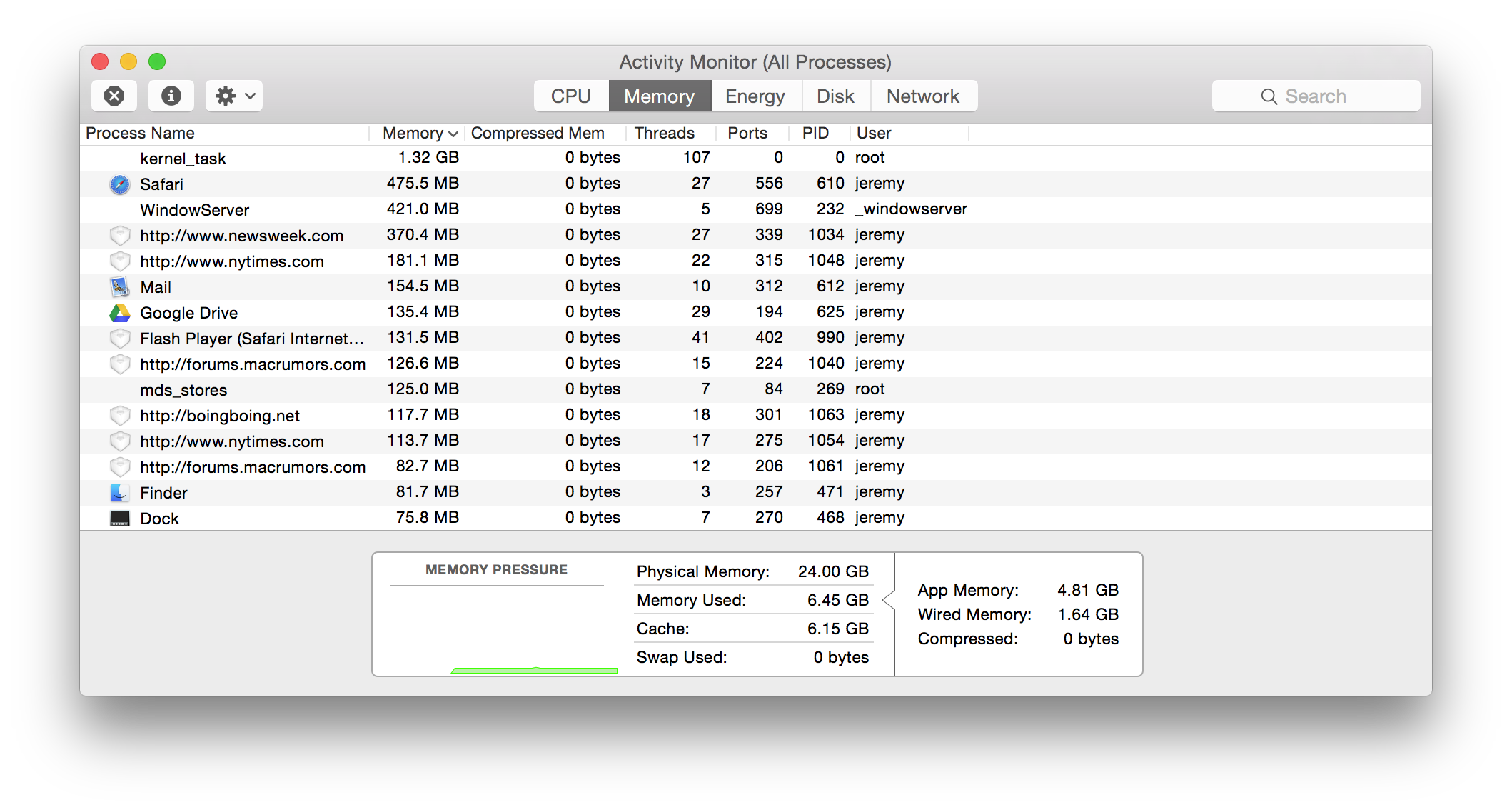Viewport: 1512px width, 810px height.
Task: Select the kernel_task process row
Action: 183,159
